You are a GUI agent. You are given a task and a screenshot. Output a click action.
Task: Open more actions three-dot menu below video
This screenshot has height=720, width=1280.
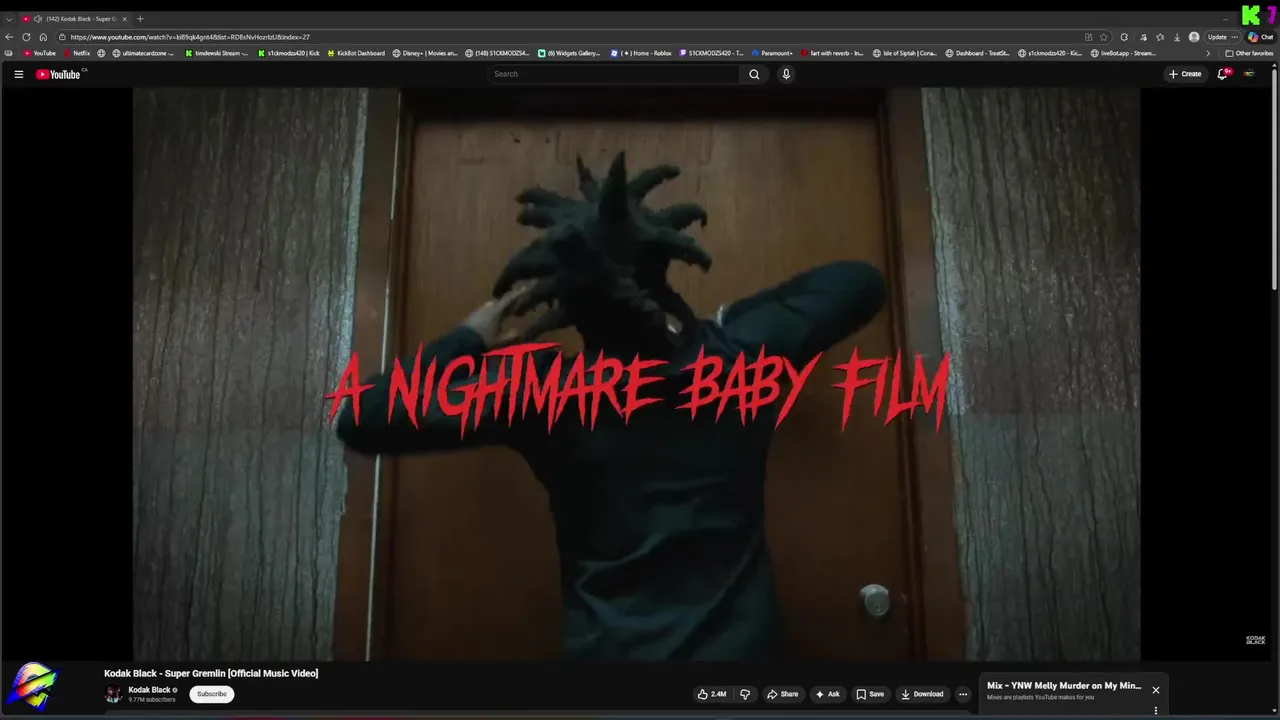(963, 694)
